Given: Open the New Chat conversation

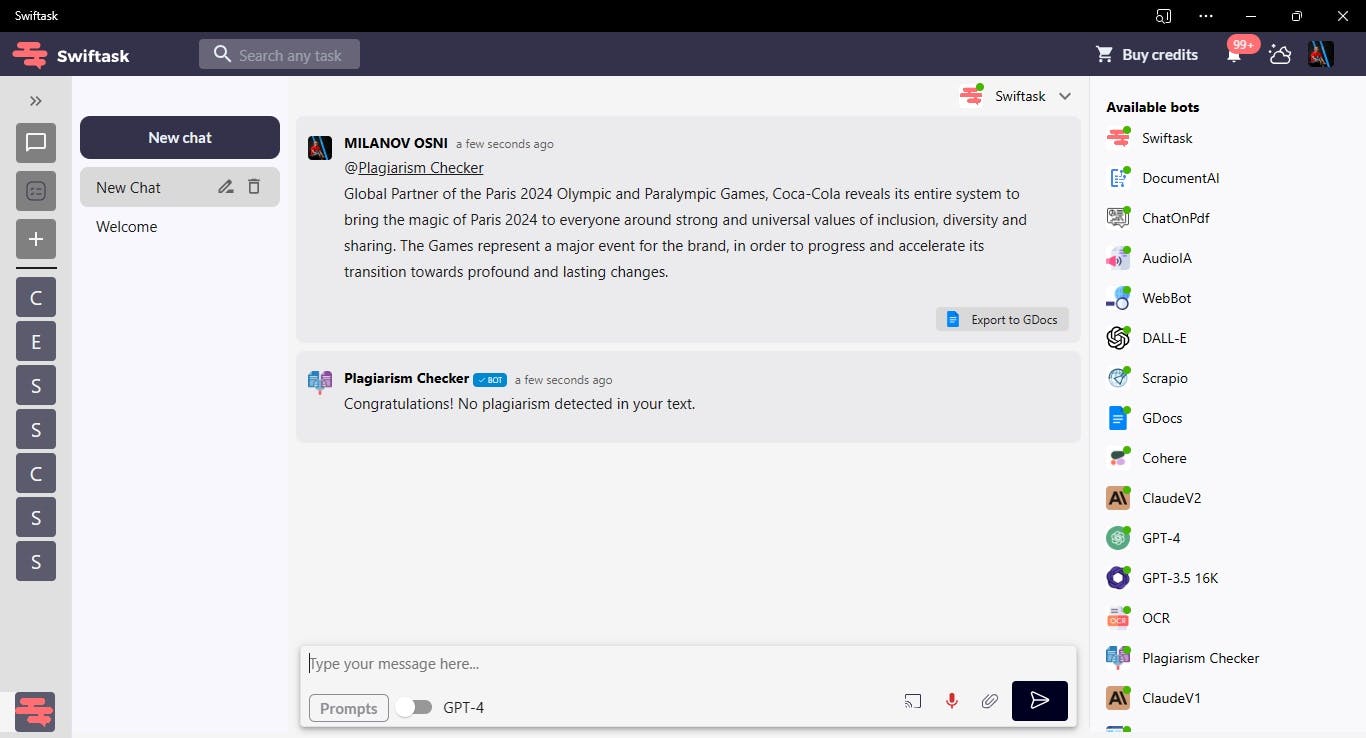Looking at the screenshot, I should [180, 187].
